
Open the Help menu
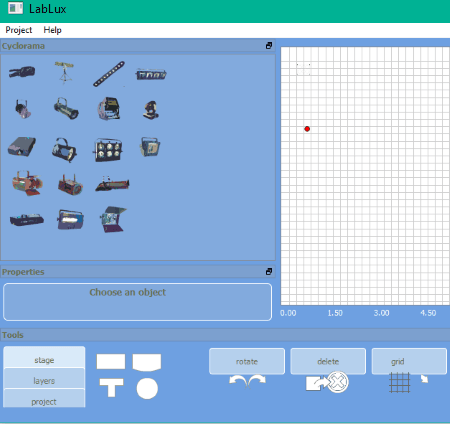52,30
